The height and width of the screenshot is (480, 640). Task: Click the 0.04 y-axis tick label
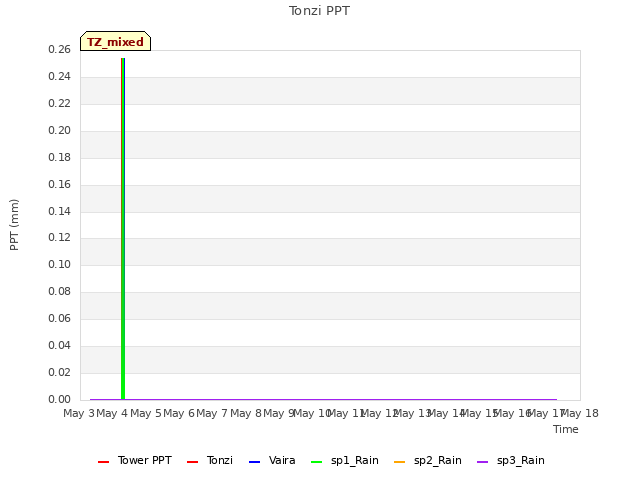(59, 345)
